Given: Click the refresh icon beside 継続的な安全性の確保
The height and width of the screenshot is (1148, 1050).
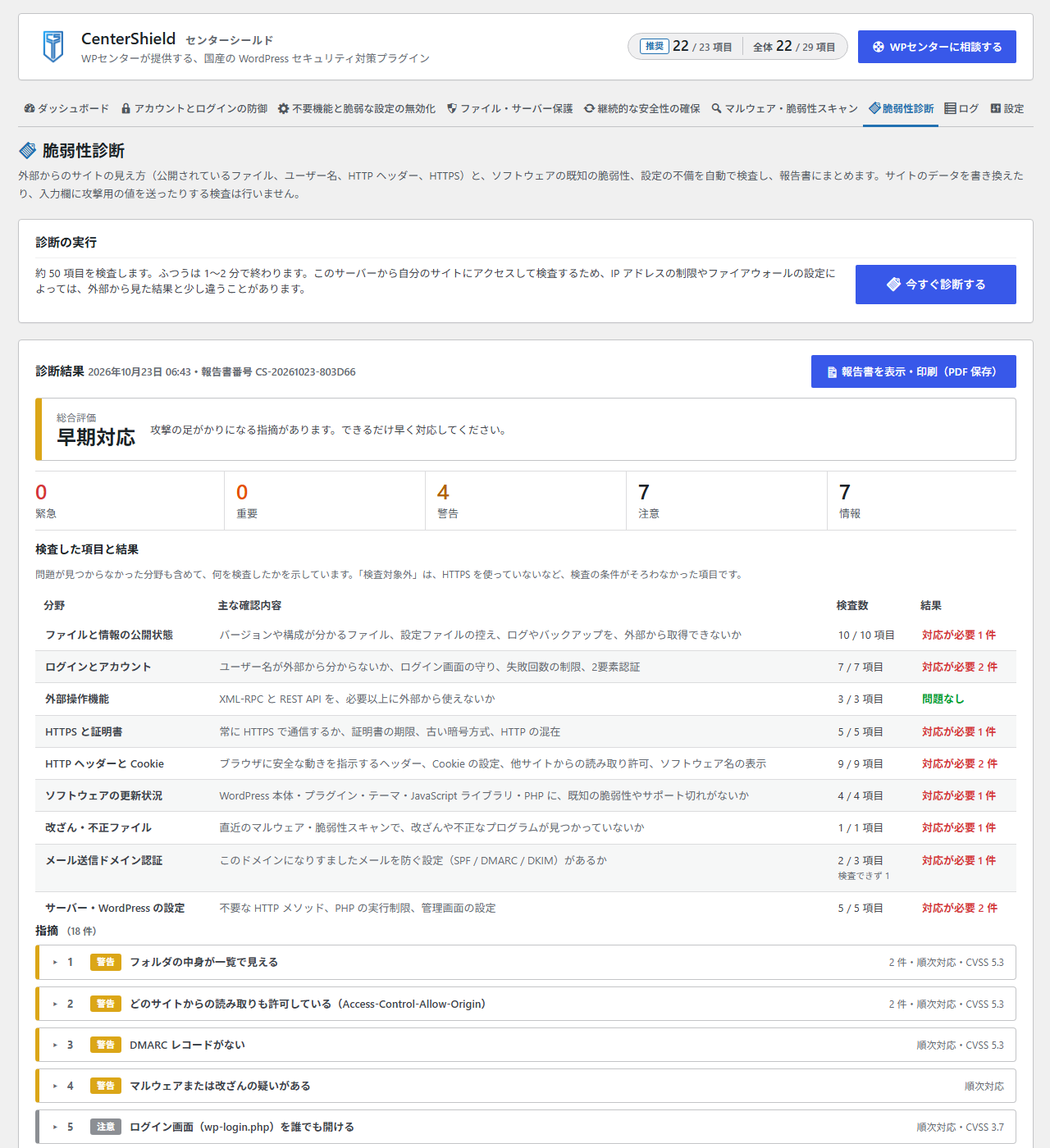Looking at the screenshot, I should tap(589, 108).
